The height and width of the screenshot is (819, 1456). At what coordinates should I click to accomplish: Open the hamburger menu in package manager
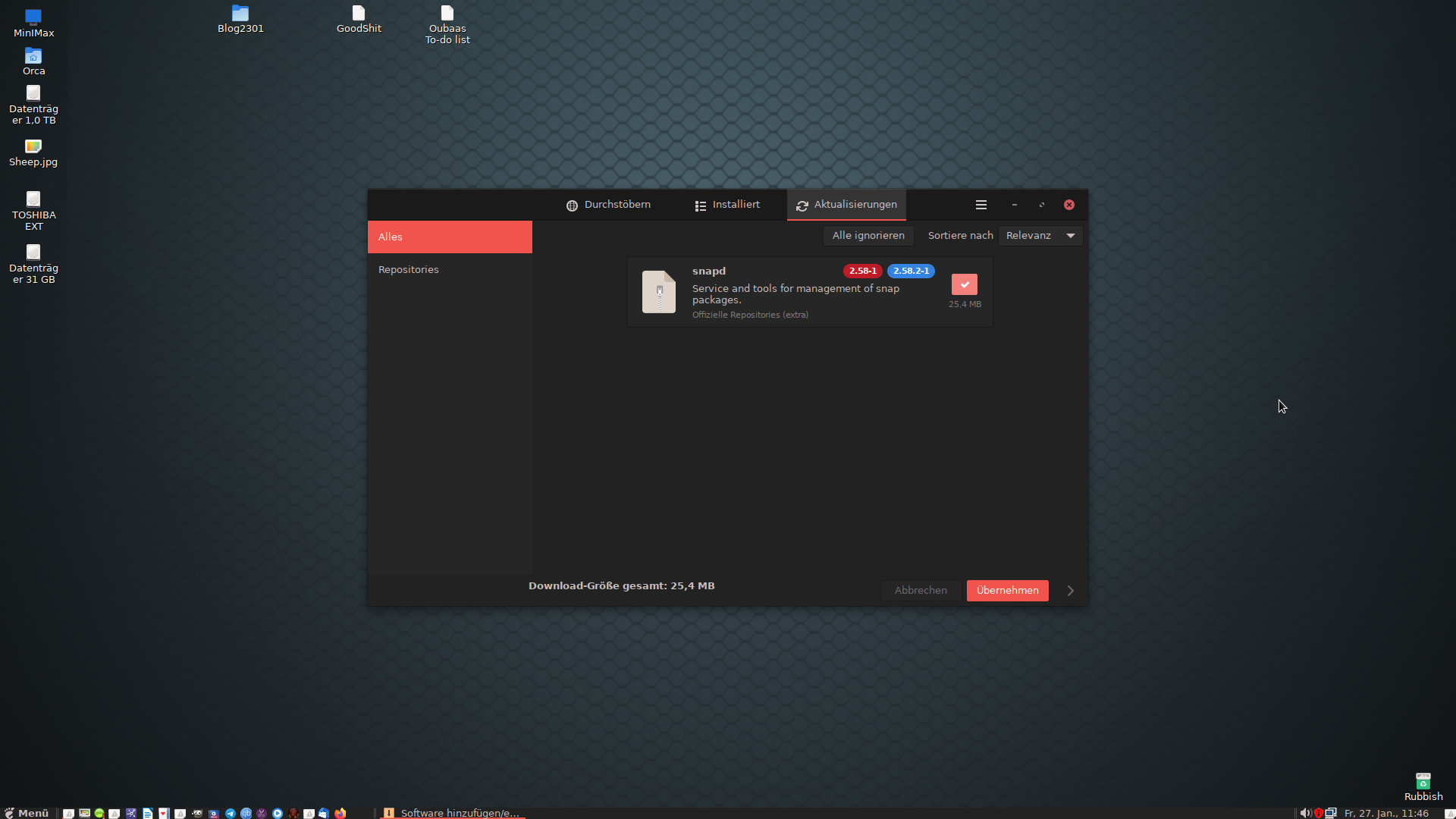point(981,205)
